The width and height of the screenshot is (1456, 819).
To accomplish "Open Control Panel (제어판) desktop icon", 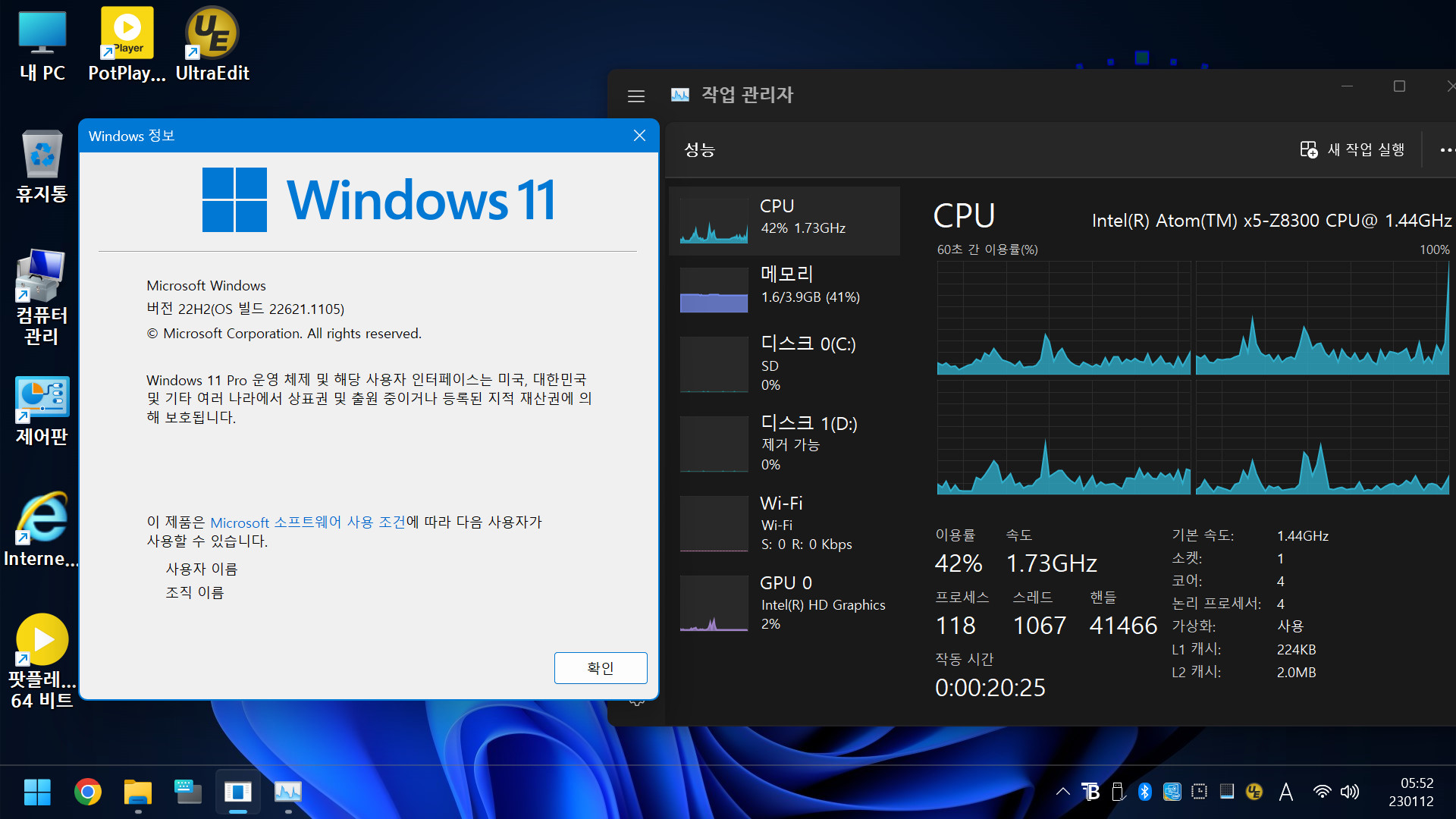I will point(42,411).
